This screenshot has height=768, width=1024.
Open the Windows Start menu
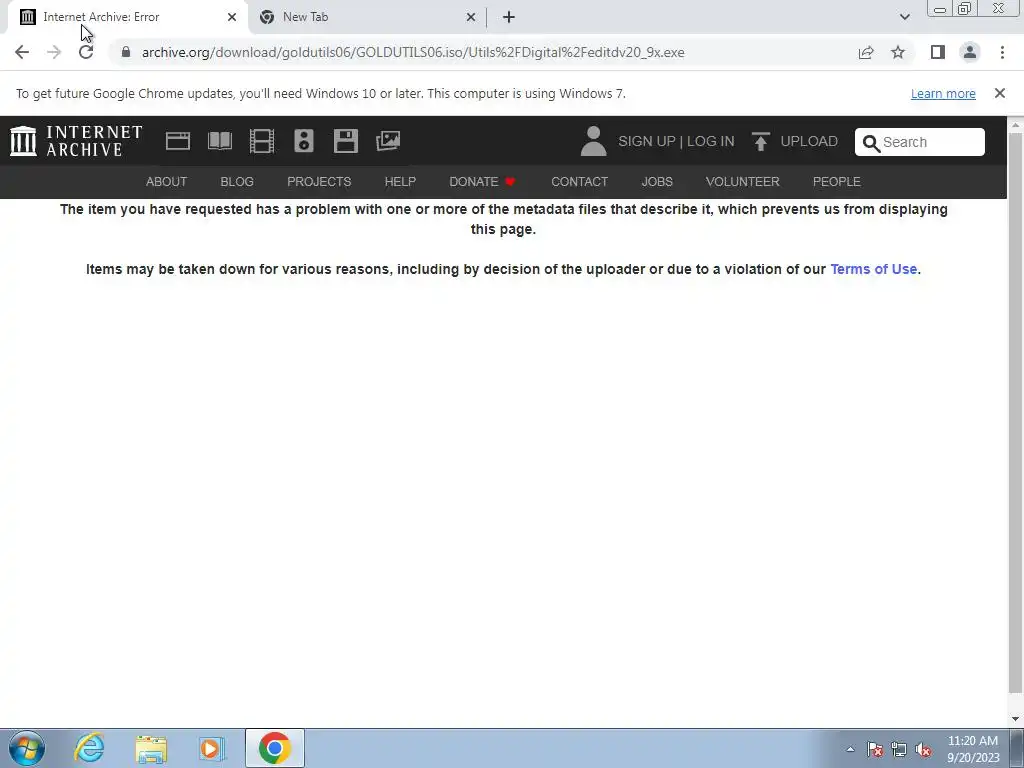point(27,748)
